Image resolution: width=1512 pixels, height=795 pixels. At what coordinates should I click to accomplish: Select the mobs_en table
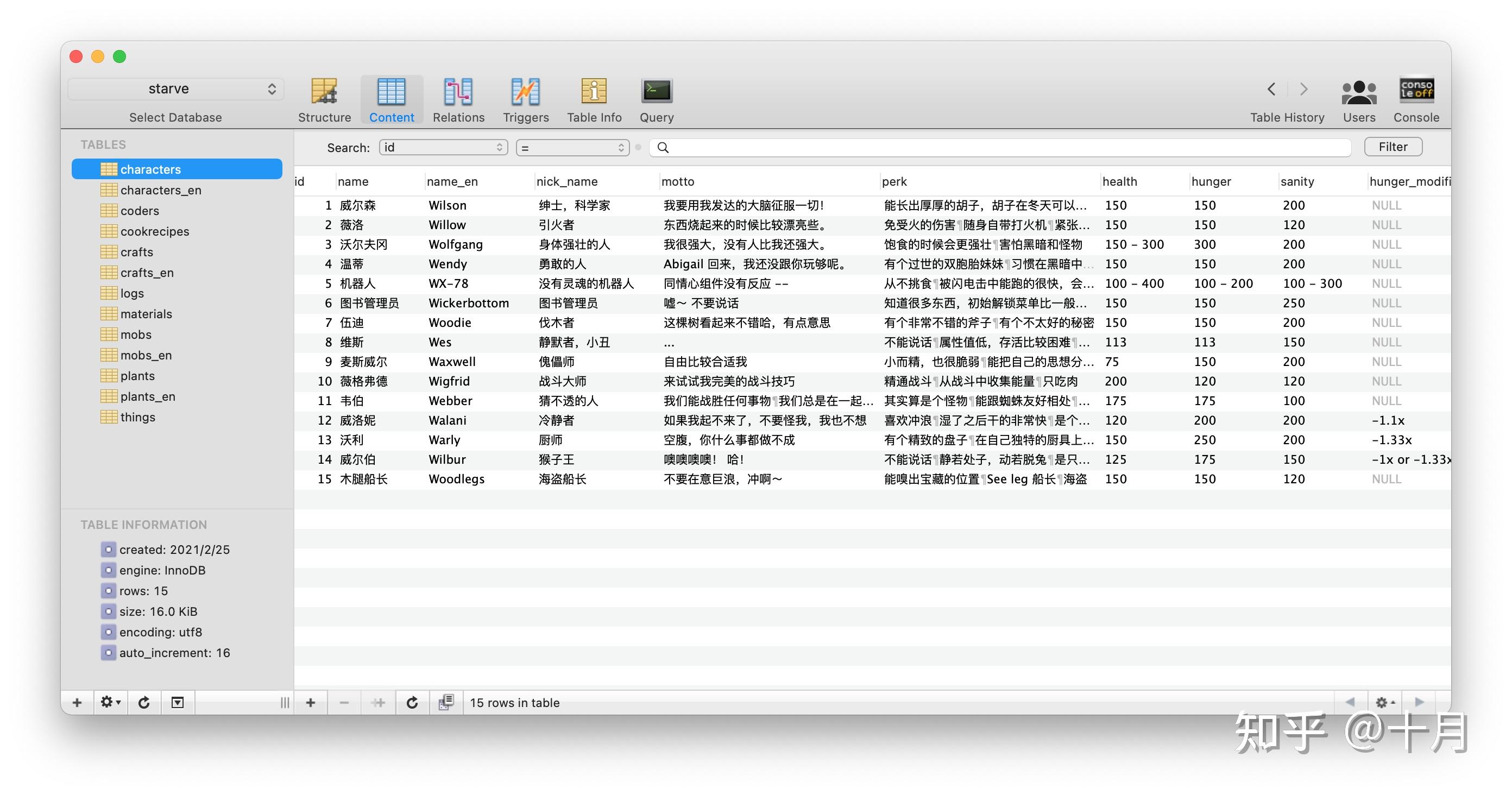(x=177, y=355)
